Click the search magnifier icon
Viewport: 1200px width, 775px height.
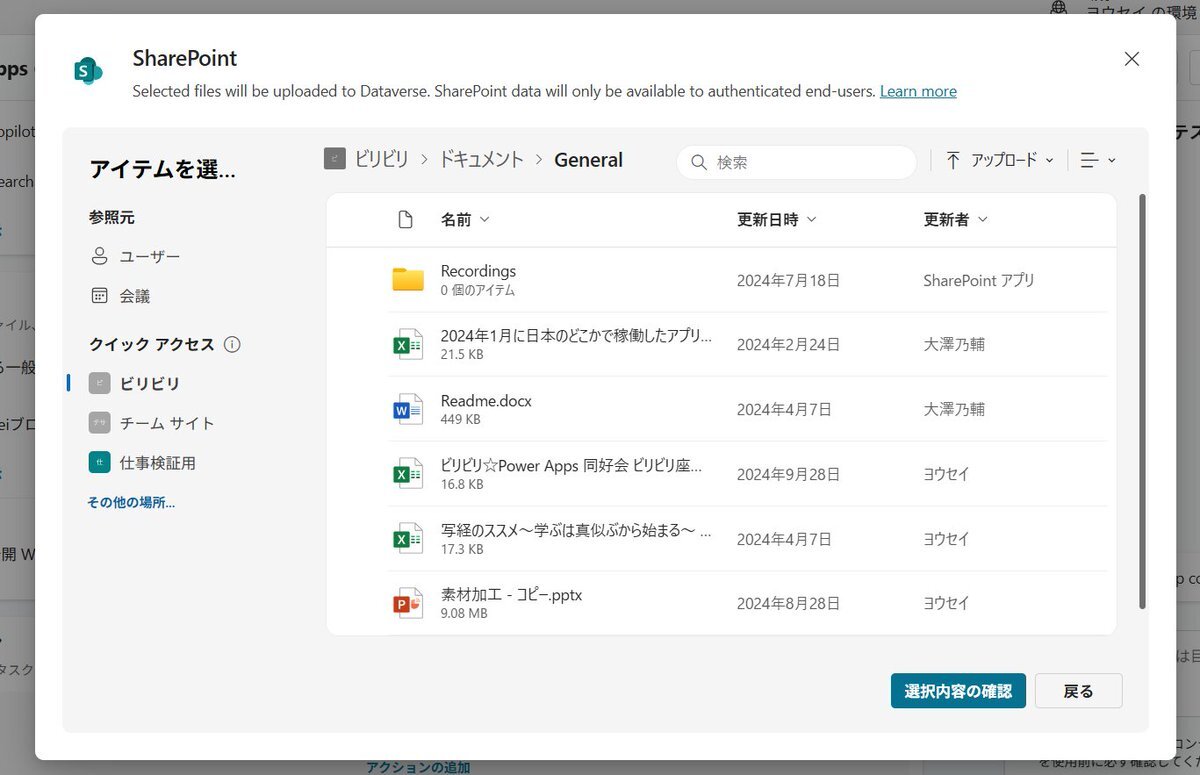click(699, 162)
